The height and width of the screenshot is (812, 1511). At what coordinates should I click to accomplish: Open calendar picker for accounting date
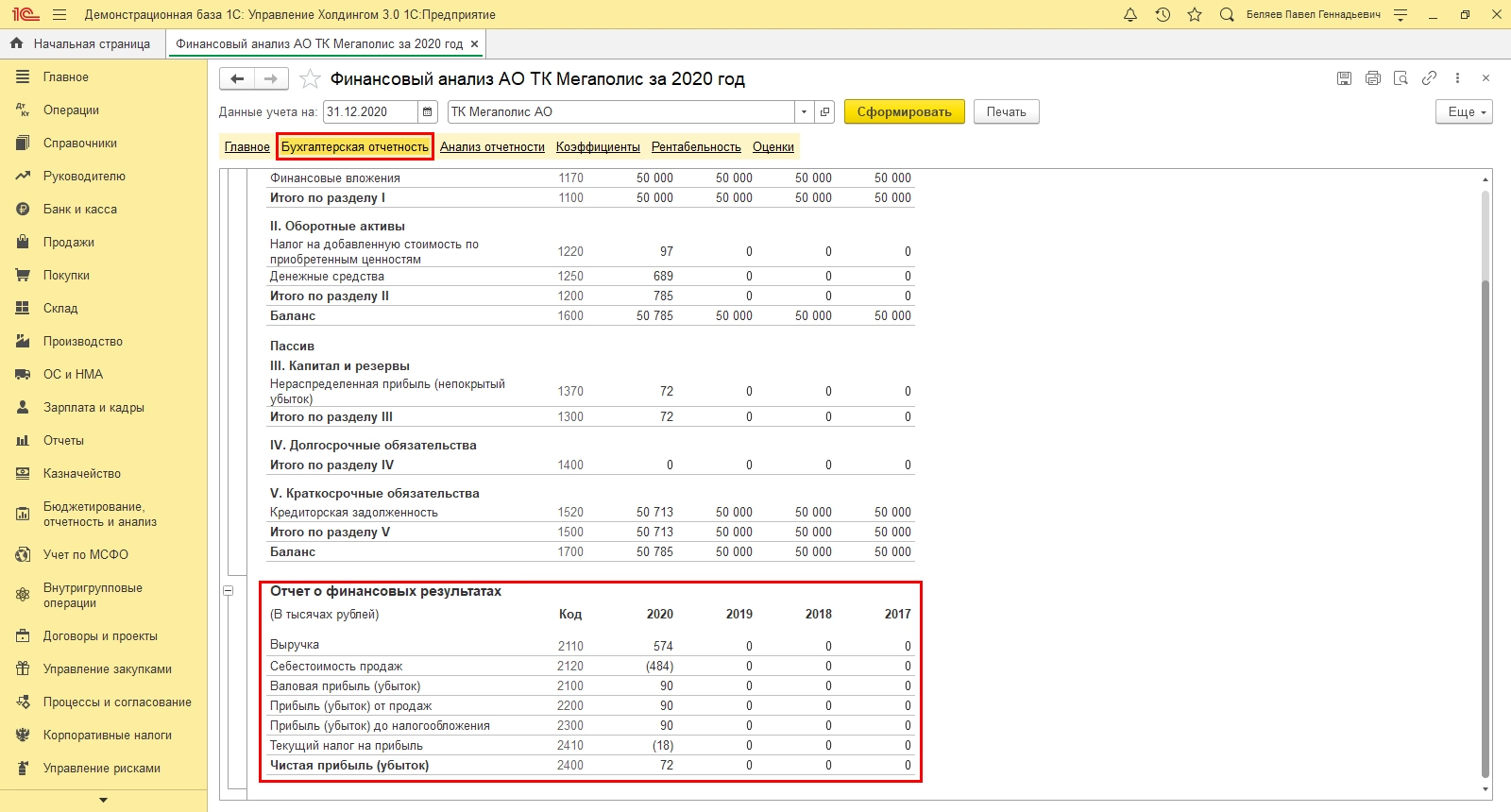(x=428, y=111)
